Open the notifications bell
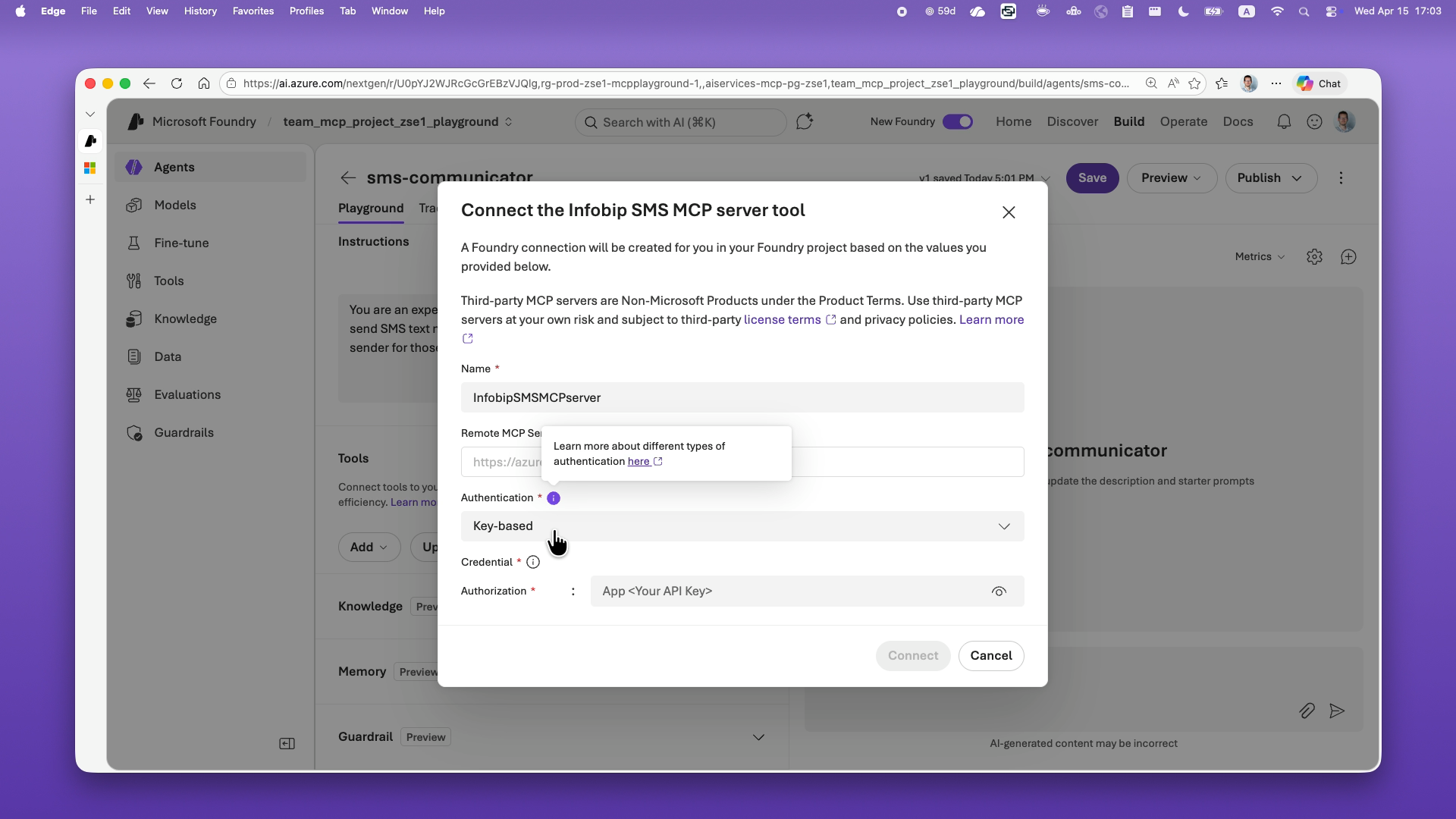This screenshot has height=819, width=1456. pyautogui.click(x=1284, y=121)
